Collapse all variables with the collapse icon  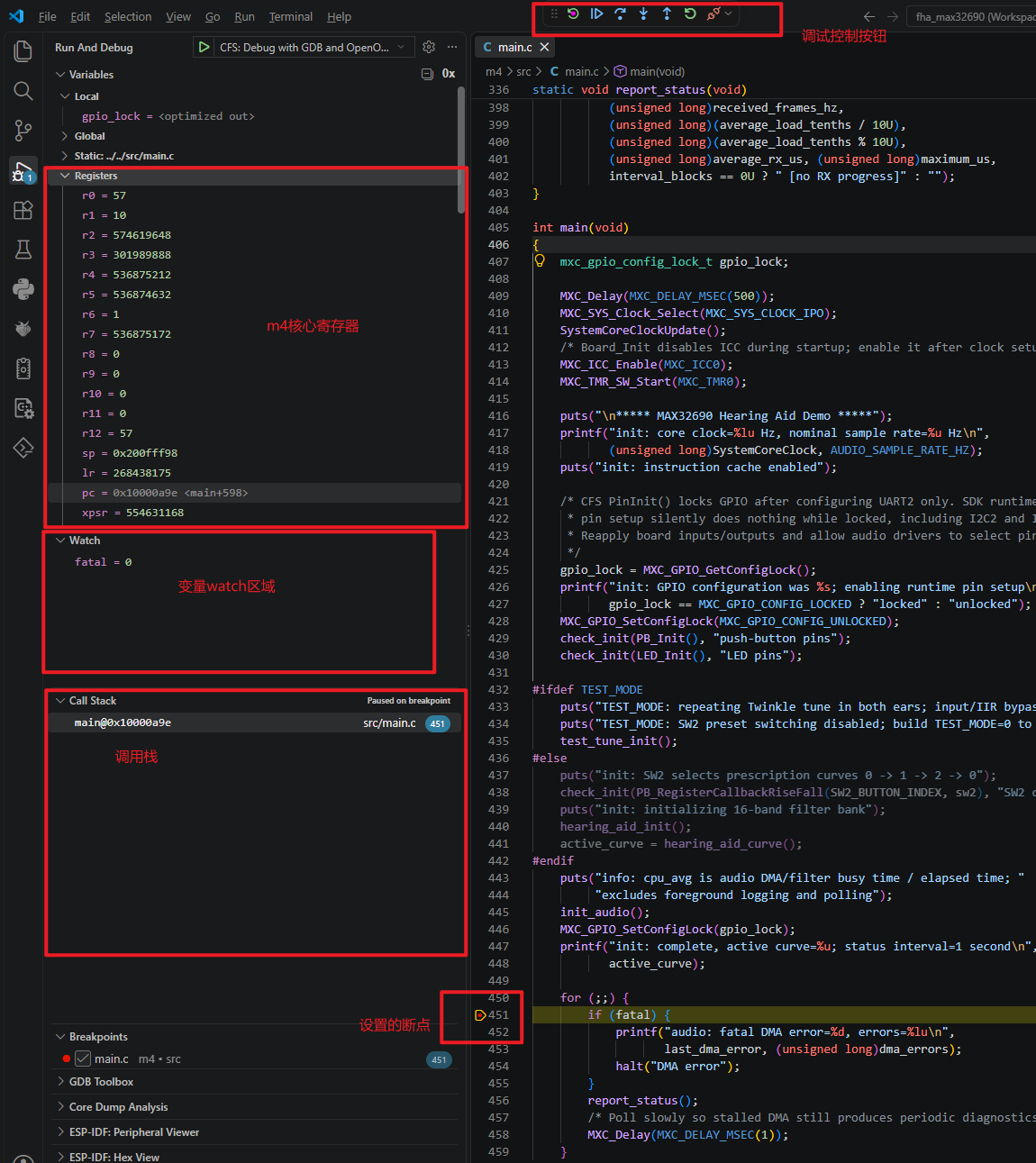[x=428, y=74]
